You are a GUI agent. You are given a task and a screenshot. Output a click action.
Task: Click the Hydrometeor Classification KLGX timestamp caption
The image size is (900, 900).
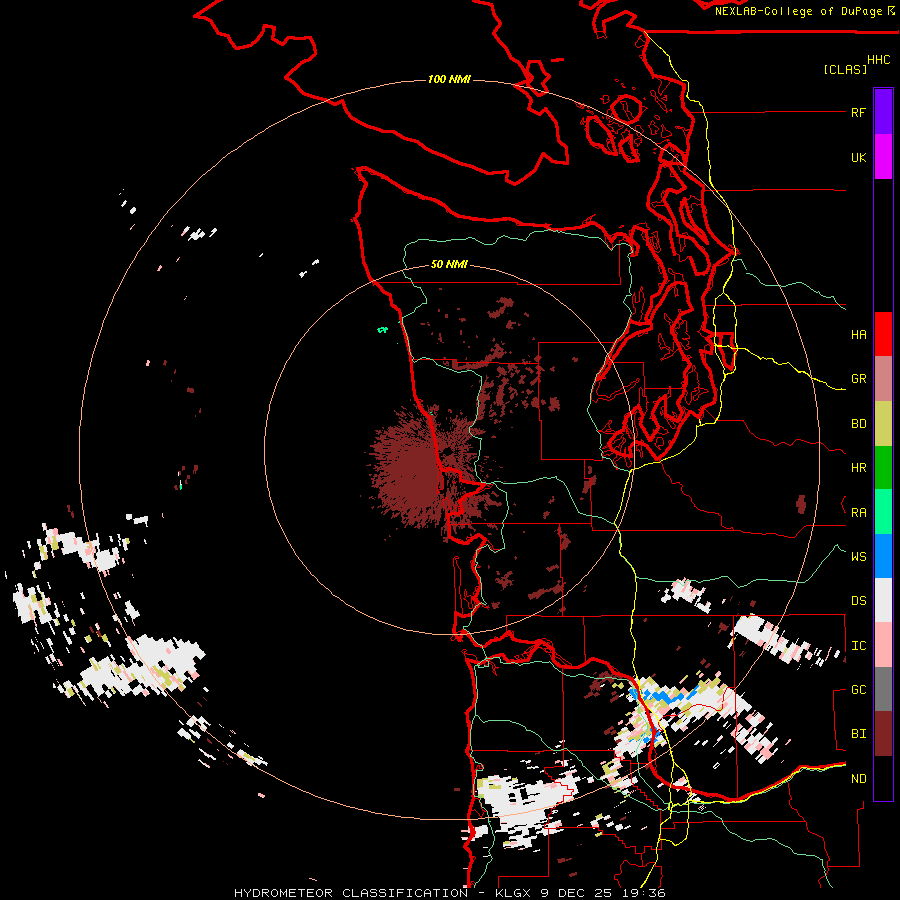click(449, 893)
